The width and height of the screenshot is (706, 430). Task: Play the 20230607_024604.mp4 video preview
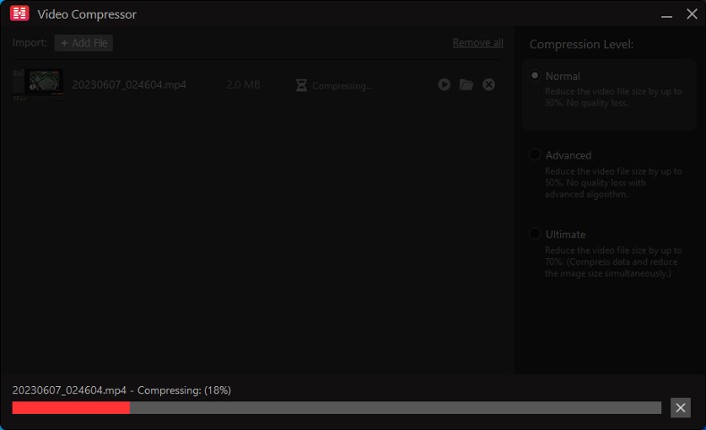point(444,85)
